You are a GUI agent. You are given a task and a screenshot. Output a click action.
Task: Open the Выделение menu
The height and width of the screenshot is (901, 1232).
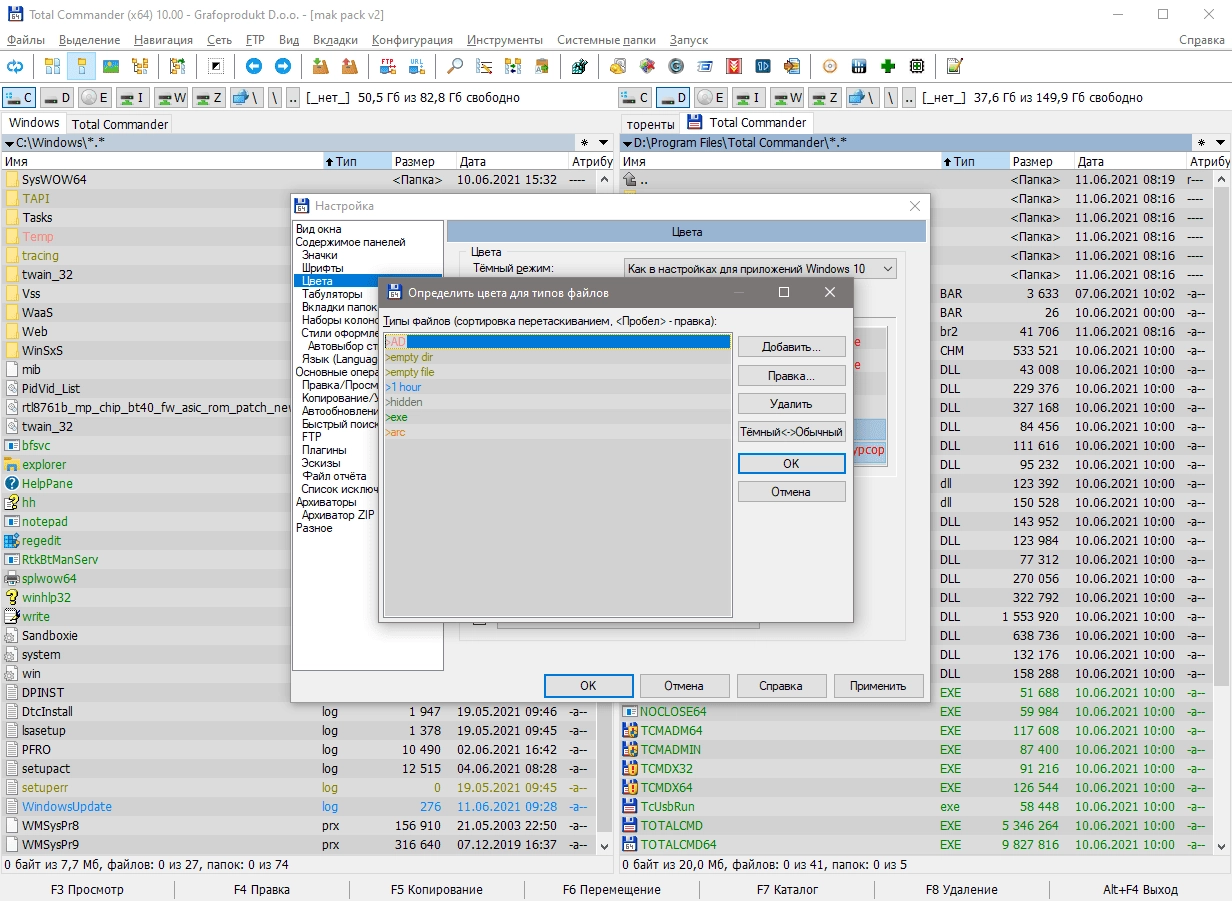89,40
